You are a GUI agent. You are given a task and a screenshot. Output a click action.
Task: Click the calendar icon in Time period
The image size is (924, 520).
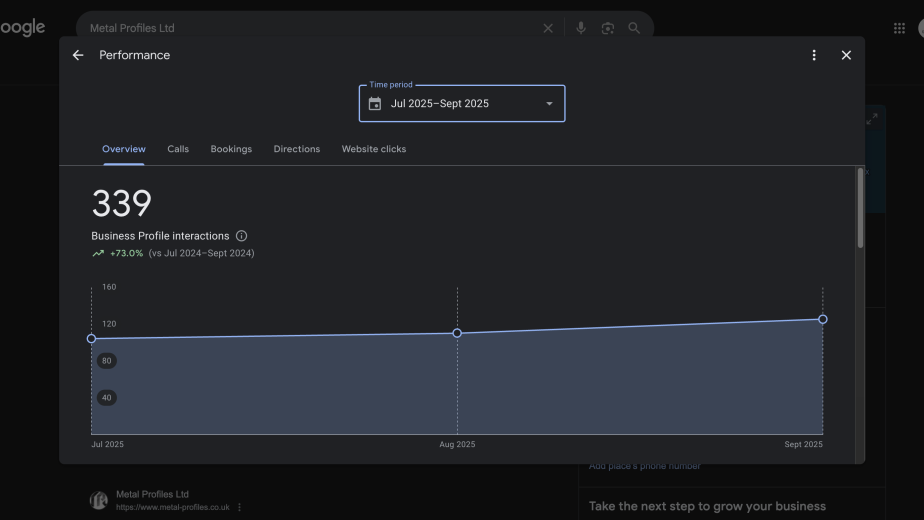tap(375, 104)
